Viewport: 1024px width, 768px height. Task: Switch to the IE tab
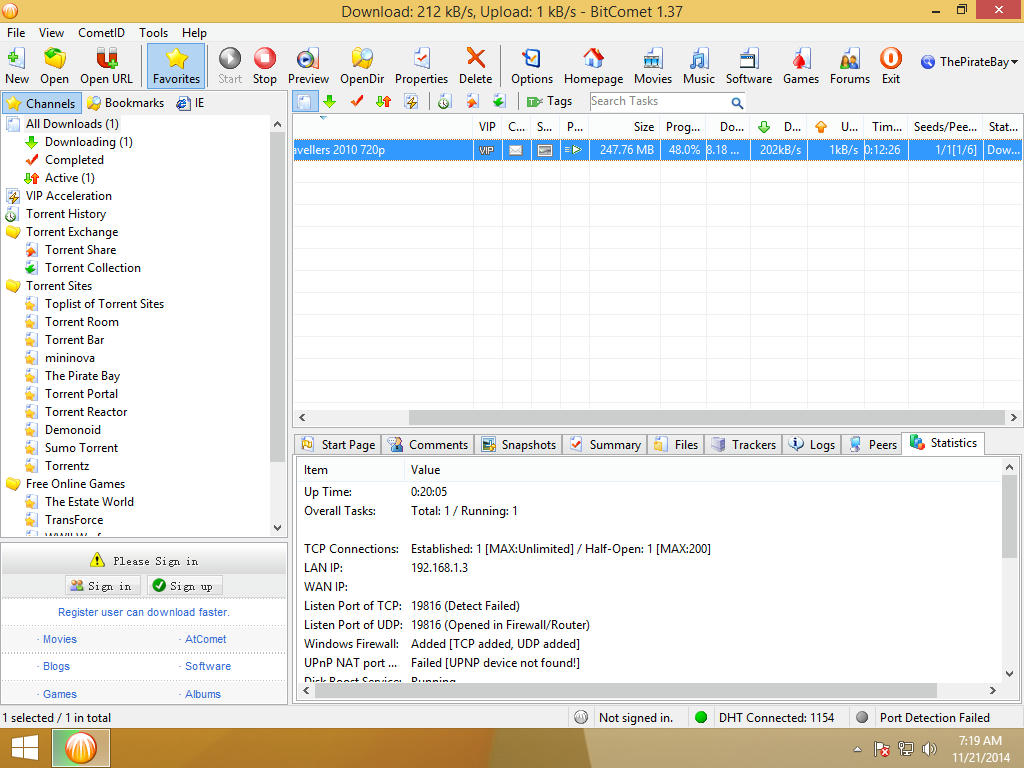[x=191, y=103]
